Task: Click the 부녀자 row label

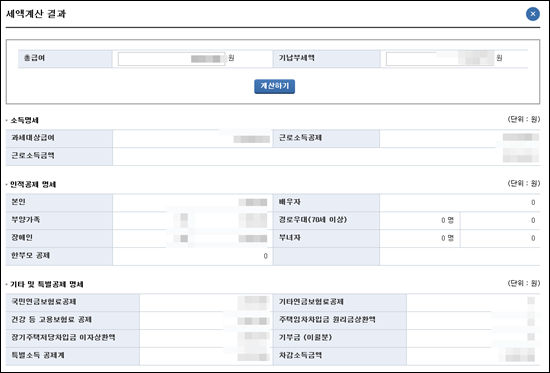Action: coord(289,238)
